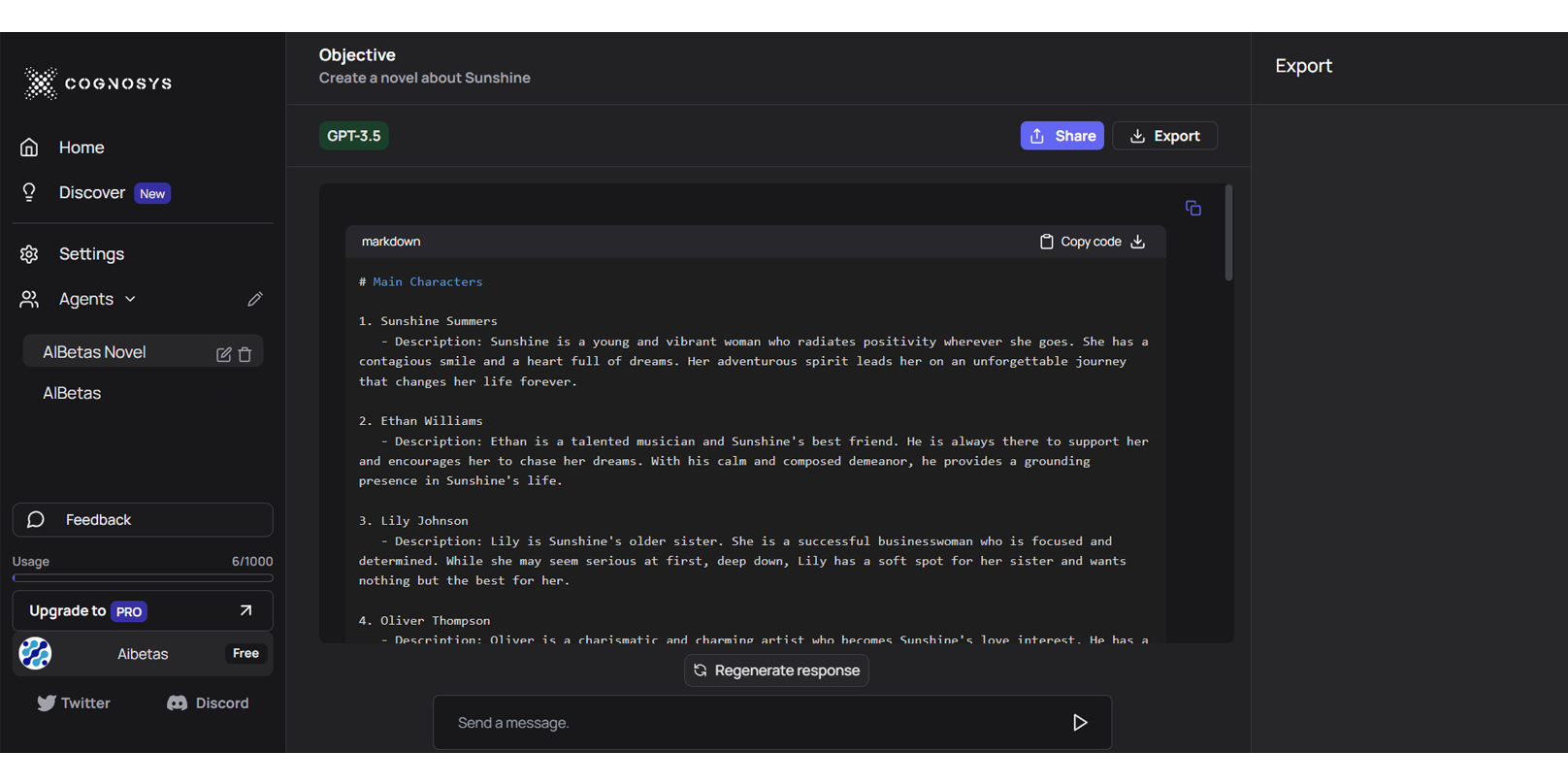Click the '2. Ethan Williams' line
Image resolution: width=1568 pixels, height=784 pixels.
coord(420,421)
